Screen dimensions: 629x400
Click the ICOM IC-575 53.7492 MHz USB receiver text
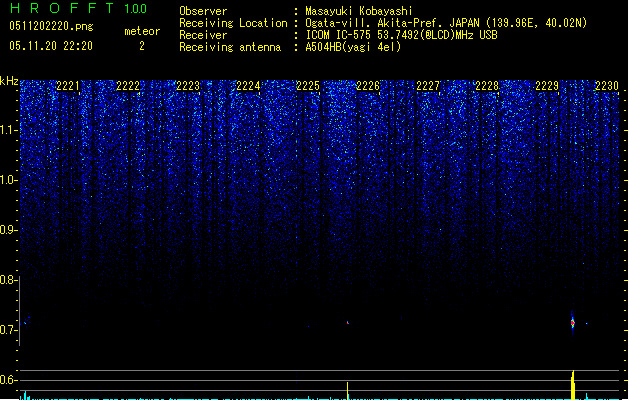tap(402, 35)
